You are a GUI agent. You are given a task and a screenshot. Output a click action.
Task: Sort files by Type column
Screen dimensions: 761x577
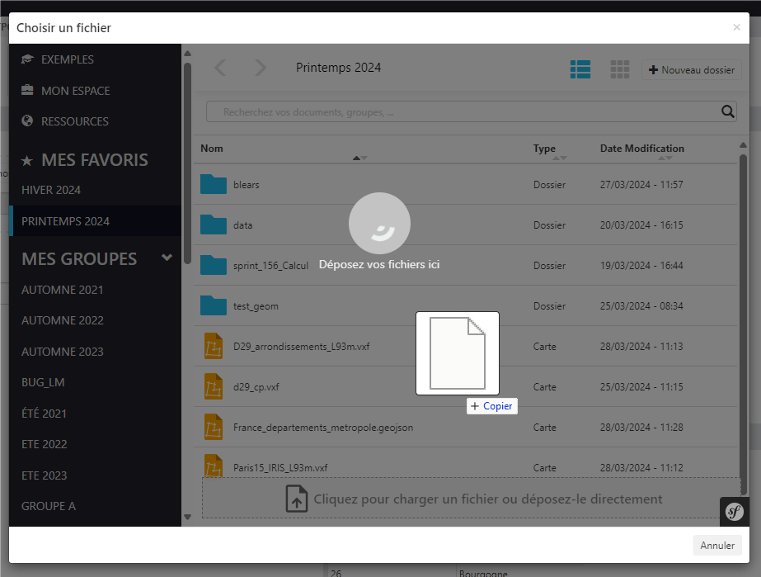click(x=544, y=149)
